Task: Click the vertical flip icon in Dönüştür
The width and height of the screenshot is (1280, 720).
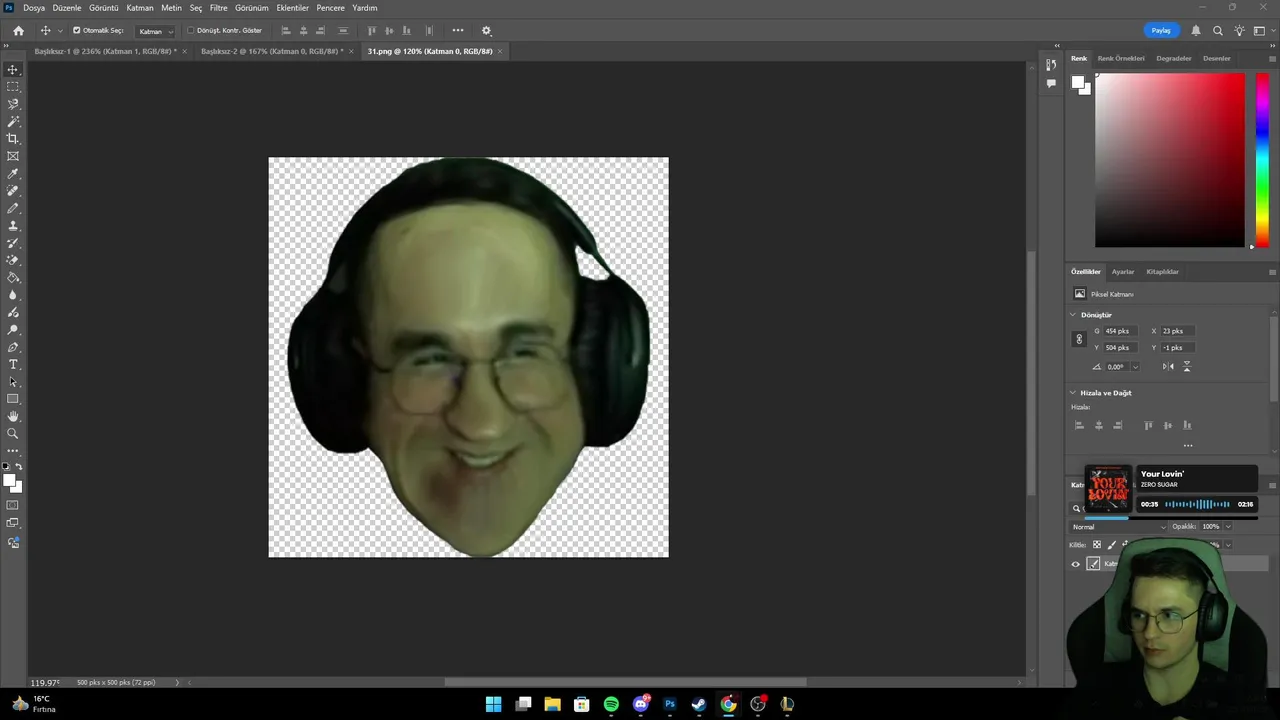Action: 1187,367
